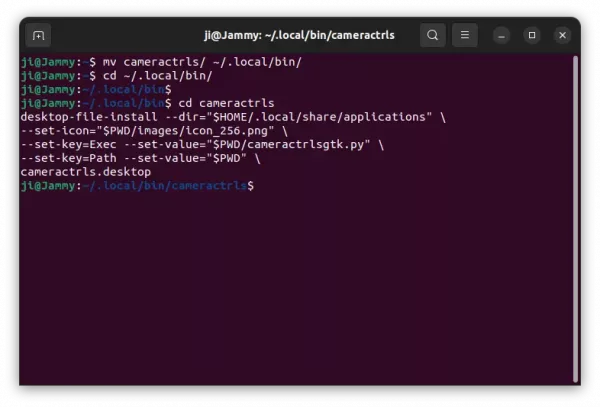Click the window title ji@Jammy: ~/.local/bin/cameractrls
Screen dimensions: 600x407
299,35
